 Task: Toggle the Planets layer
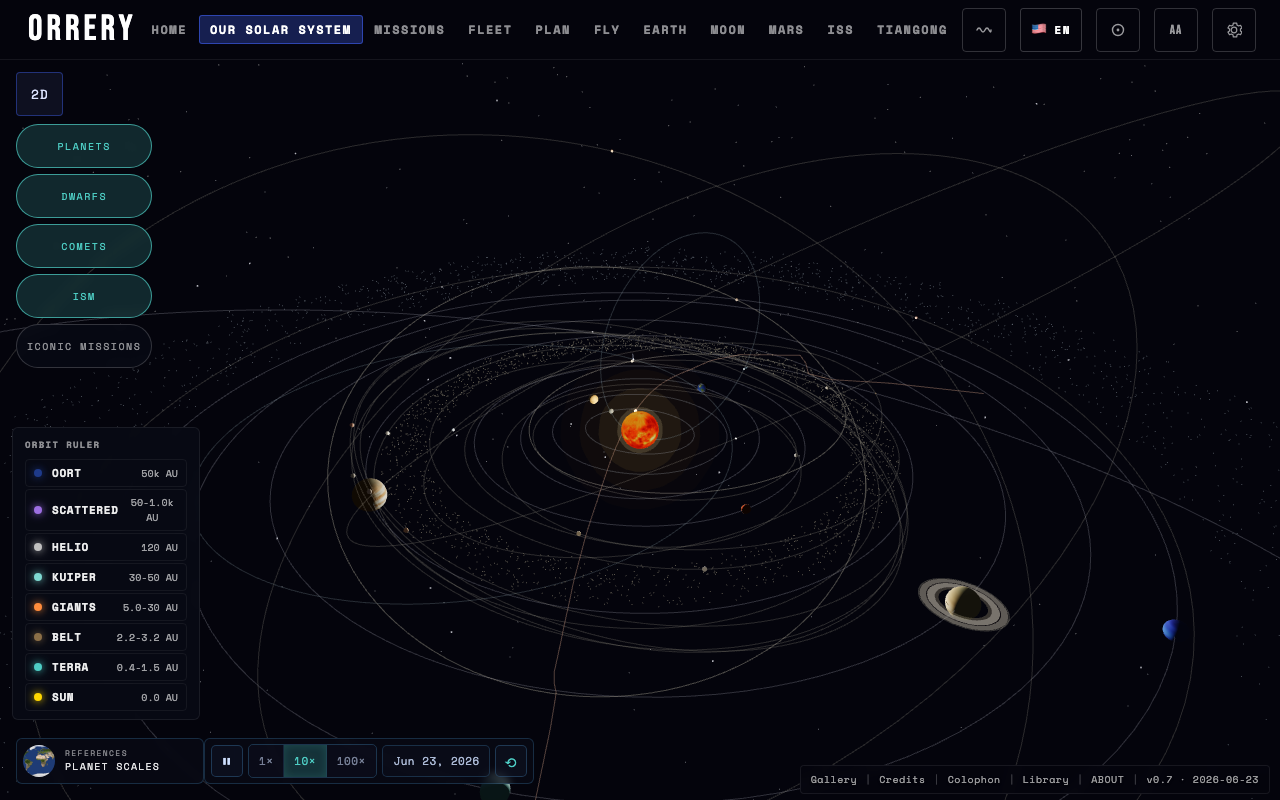[84, 146]
